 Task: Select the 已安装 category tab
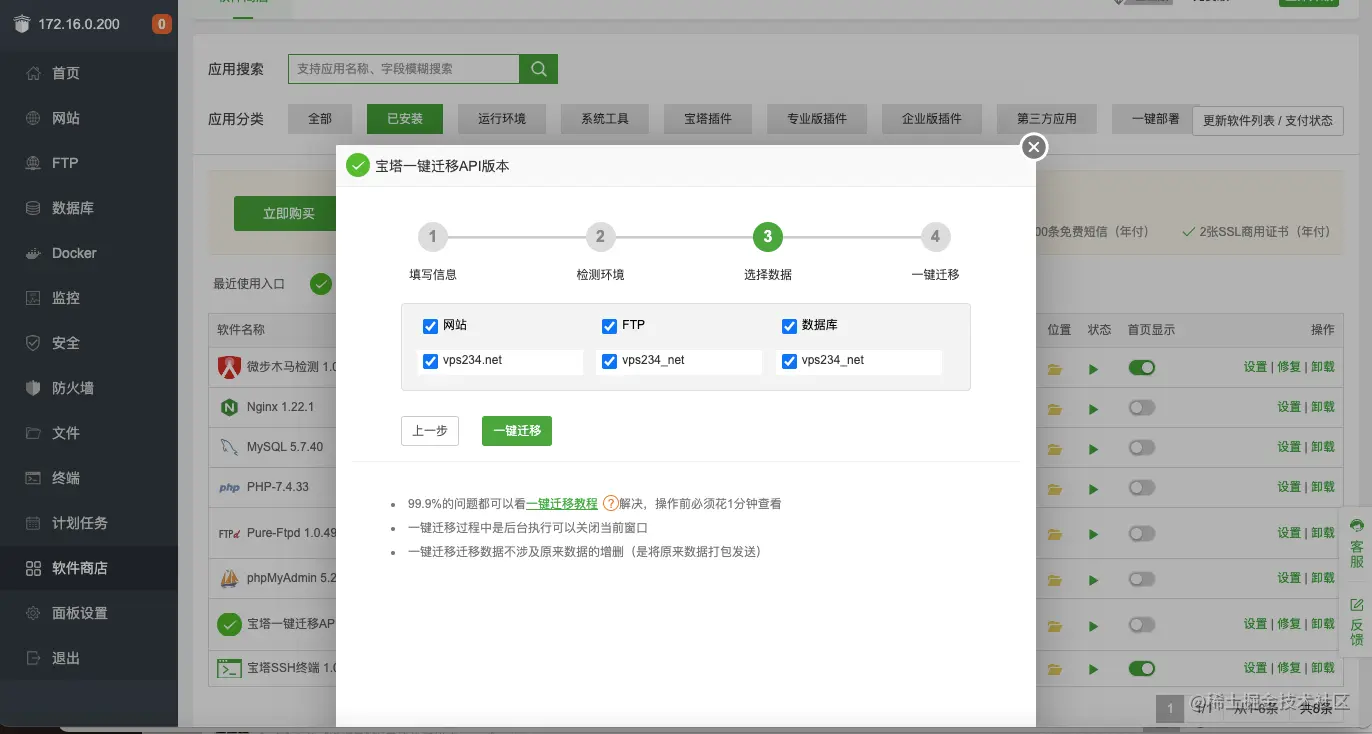[x=404, y=119]
